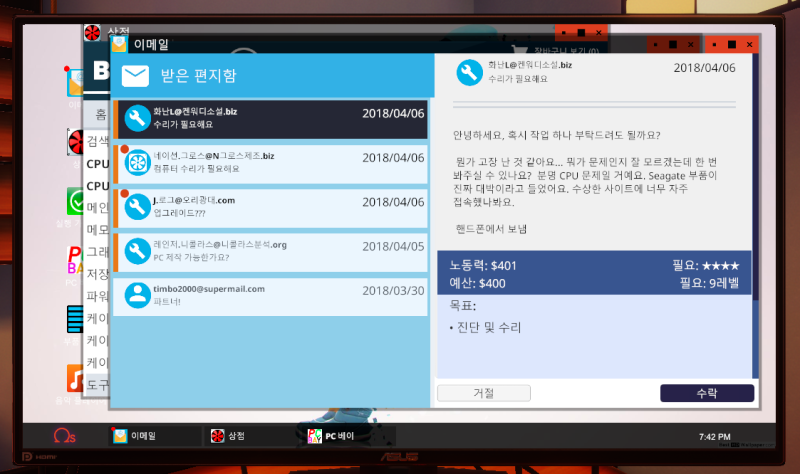Open the email 컴퓨터 수리가 필요해요
The width and height of the screenshot is (800, 474).
270,163
